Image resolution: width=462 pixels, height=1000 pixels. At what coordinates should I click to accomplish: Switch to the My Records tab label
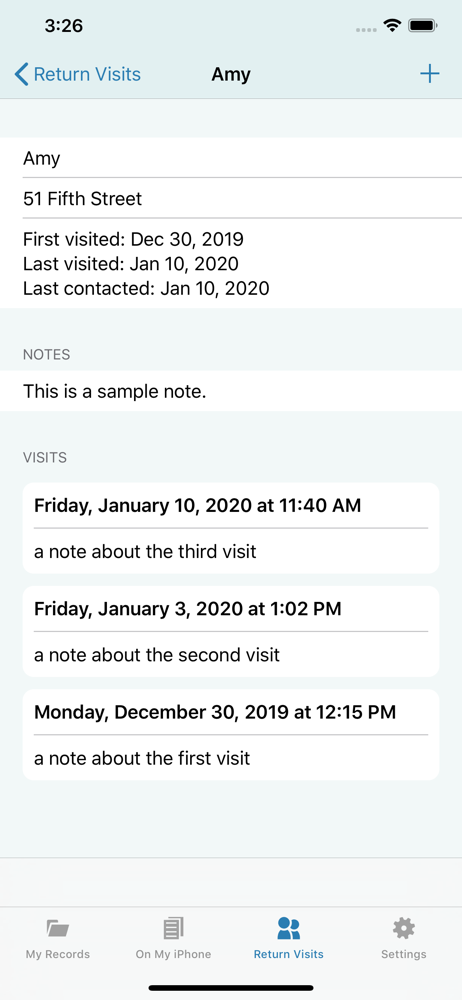click(x=58, y=955)
